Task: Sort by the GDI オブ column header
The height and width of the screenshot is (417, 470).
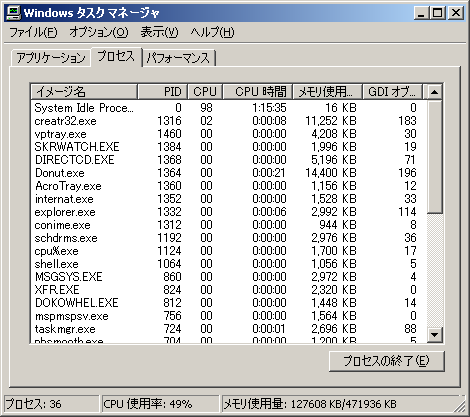Action: 392,91
